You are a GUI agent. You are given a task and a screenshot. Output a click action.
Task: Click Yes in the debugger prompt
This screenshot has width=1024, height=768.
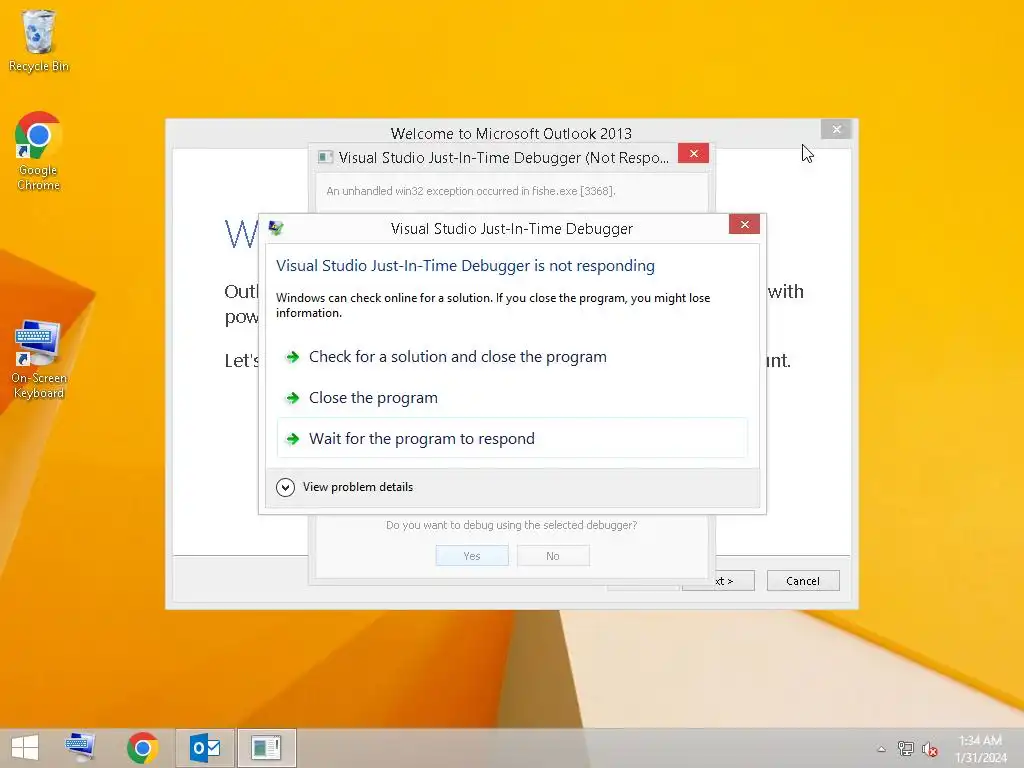[472, 556]
